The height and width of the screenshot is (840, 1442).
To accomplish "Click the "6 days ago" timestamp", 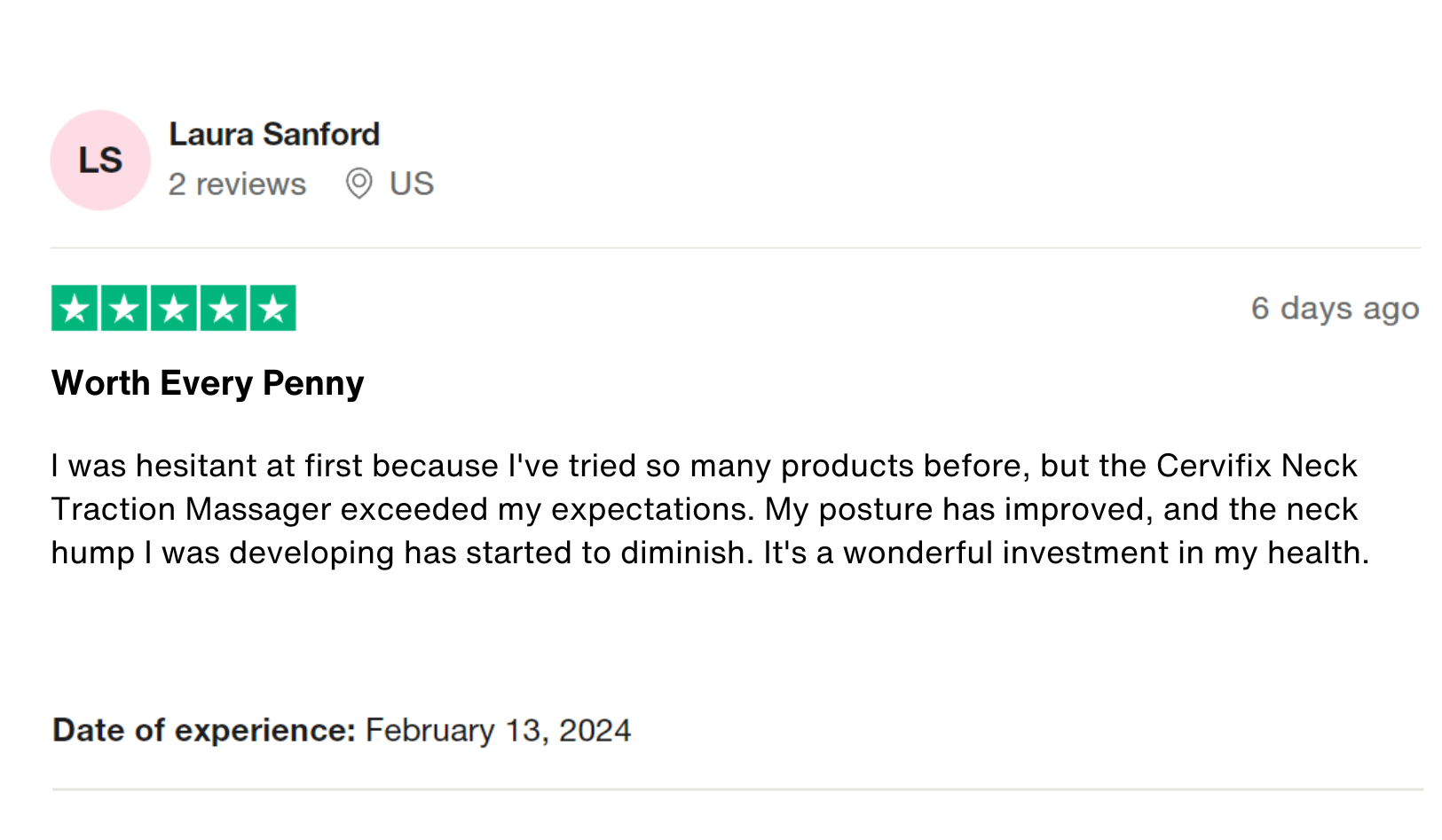I will coord(1335,309).
